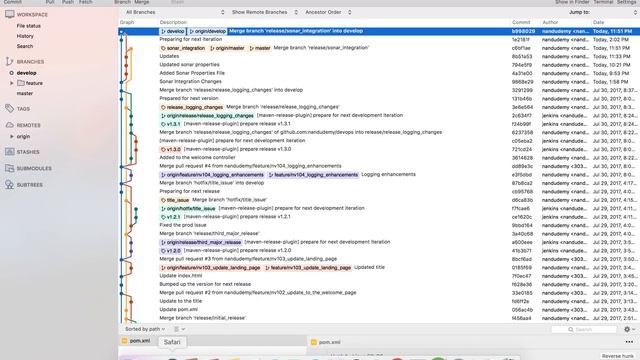This screenshot has height=360, width=640.
Task: Select commit 'Fixed the prod issue'
Action: coord(379,225)
